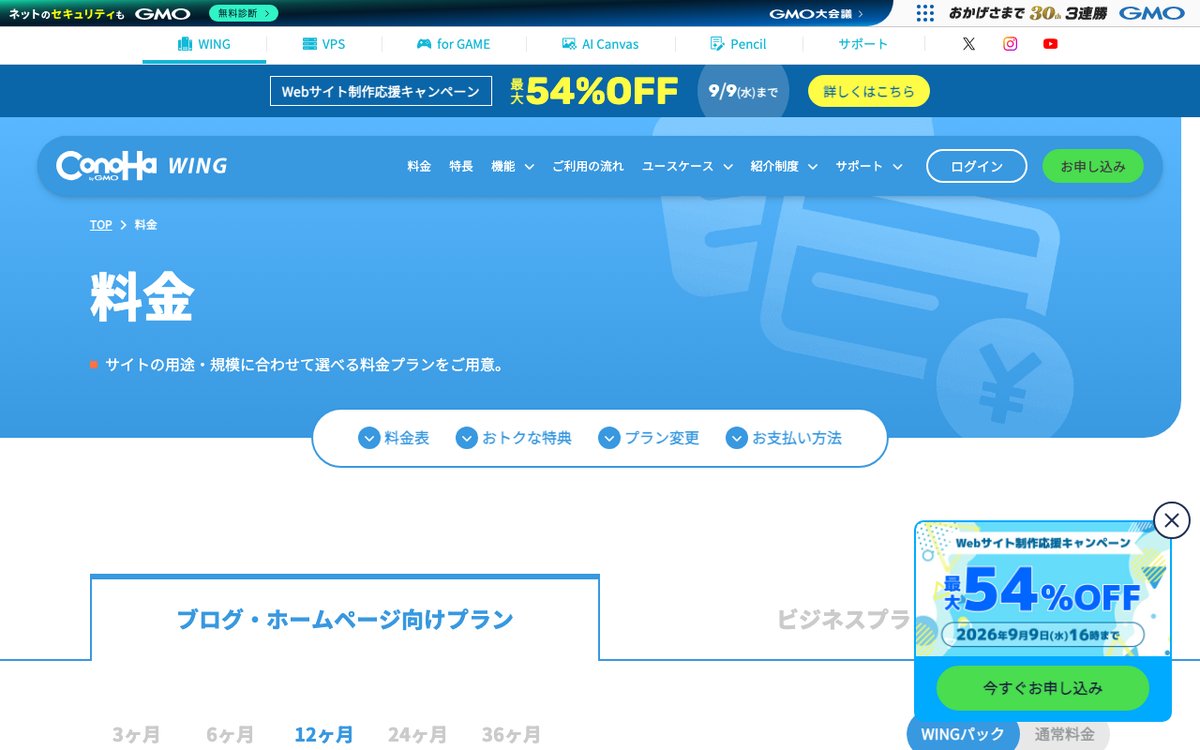Open the X (Twitter) social icon
Screen dimensions: 1200x750
[x=968, y=44]
